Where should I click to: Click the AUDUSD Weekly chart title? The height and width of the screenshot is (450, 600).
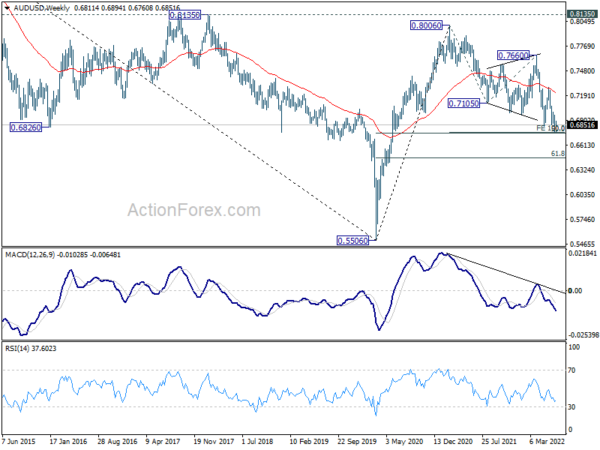42,8
